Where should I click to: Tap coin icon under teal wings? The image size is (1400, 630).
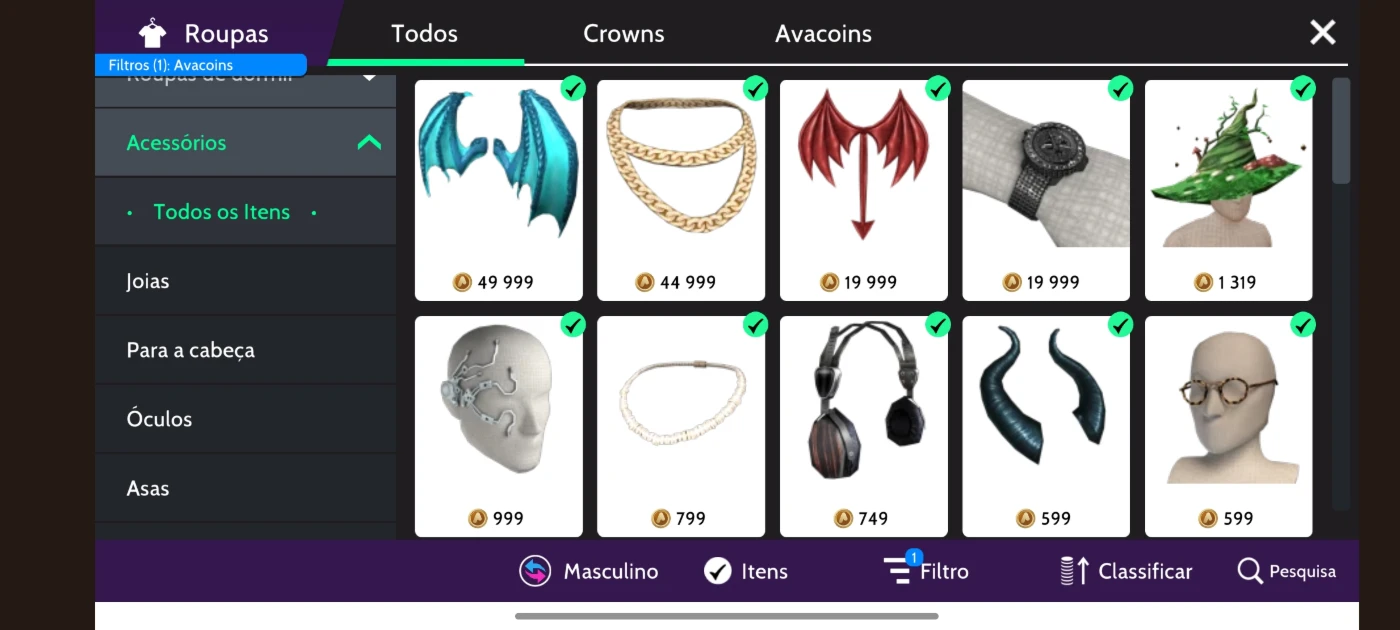(x=462, y=282)
